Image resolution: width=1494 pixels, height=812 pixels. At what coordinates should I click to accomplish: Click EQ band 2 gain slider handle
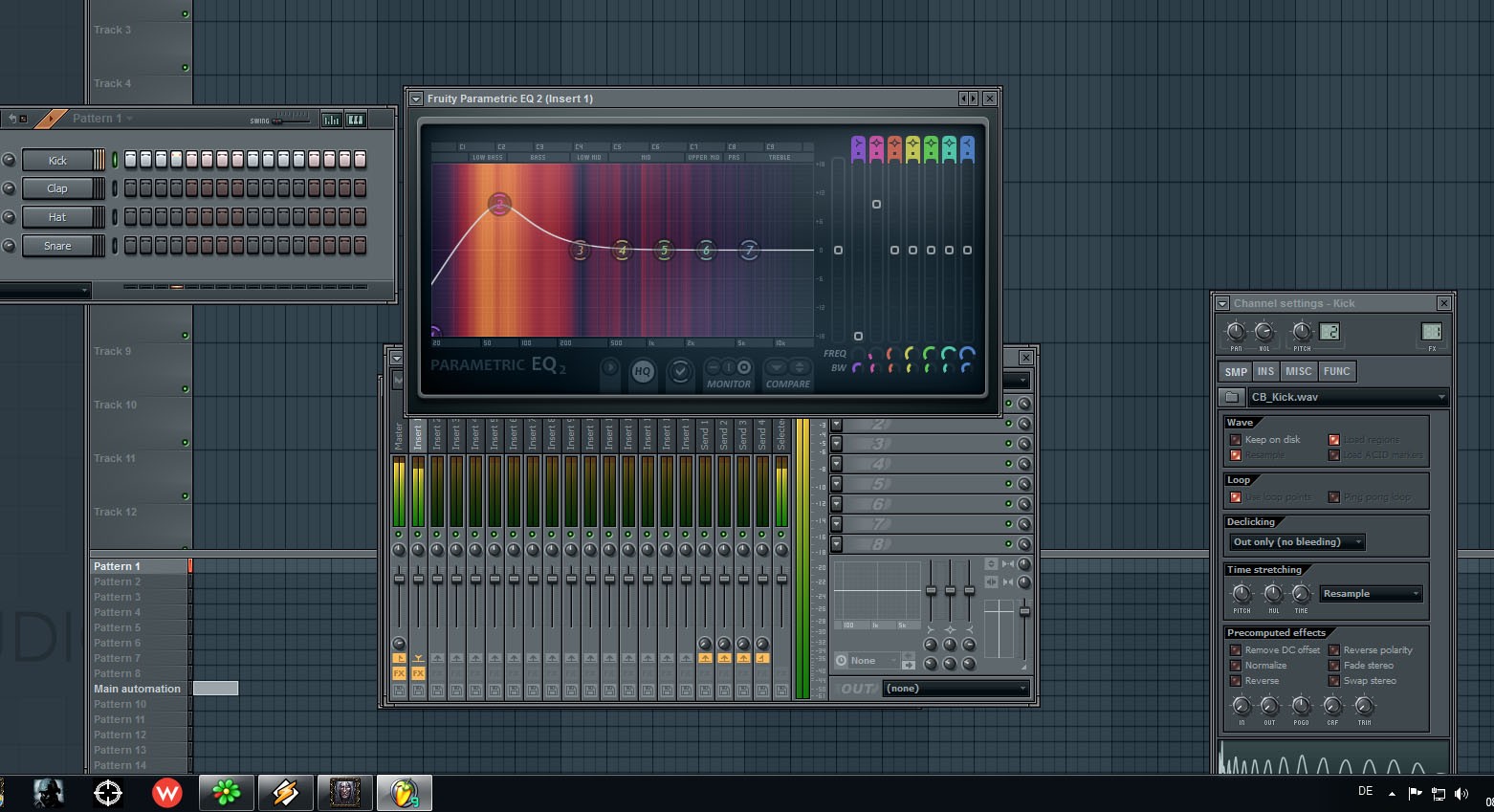pos(876,204)
